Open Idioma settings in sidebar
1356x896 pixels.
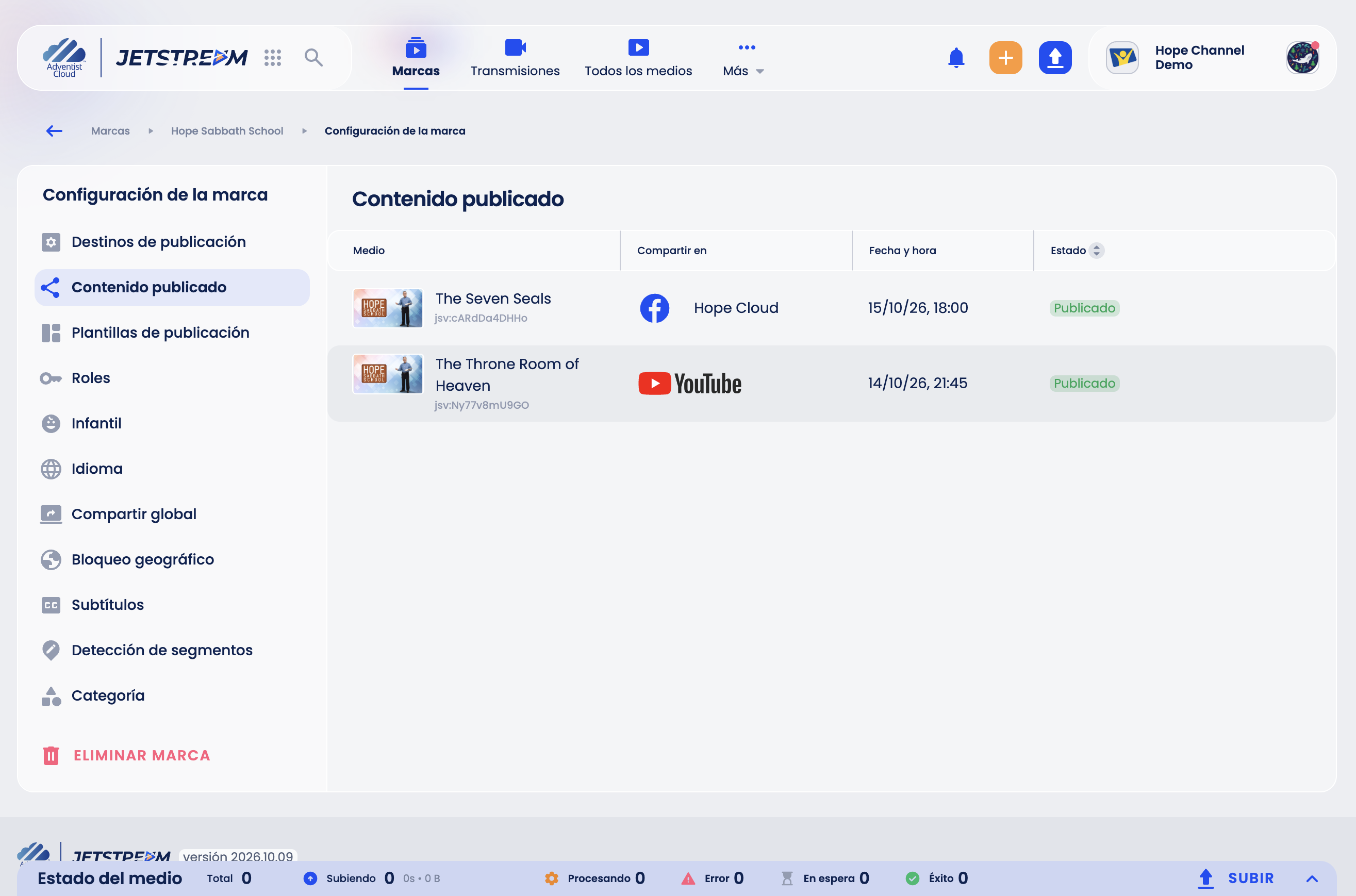[x=172, y=469]
